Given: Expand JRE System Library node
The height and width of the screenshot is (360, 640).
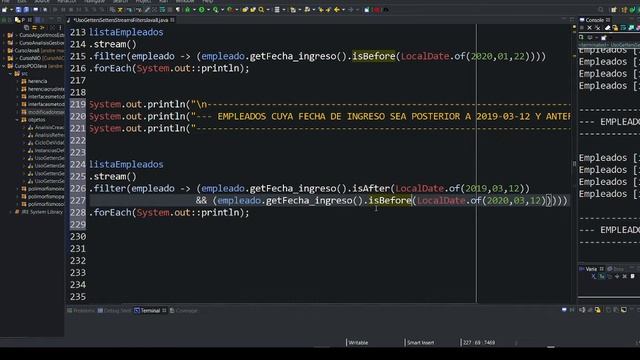Looking at the screenshot, I should pos(10,212).
